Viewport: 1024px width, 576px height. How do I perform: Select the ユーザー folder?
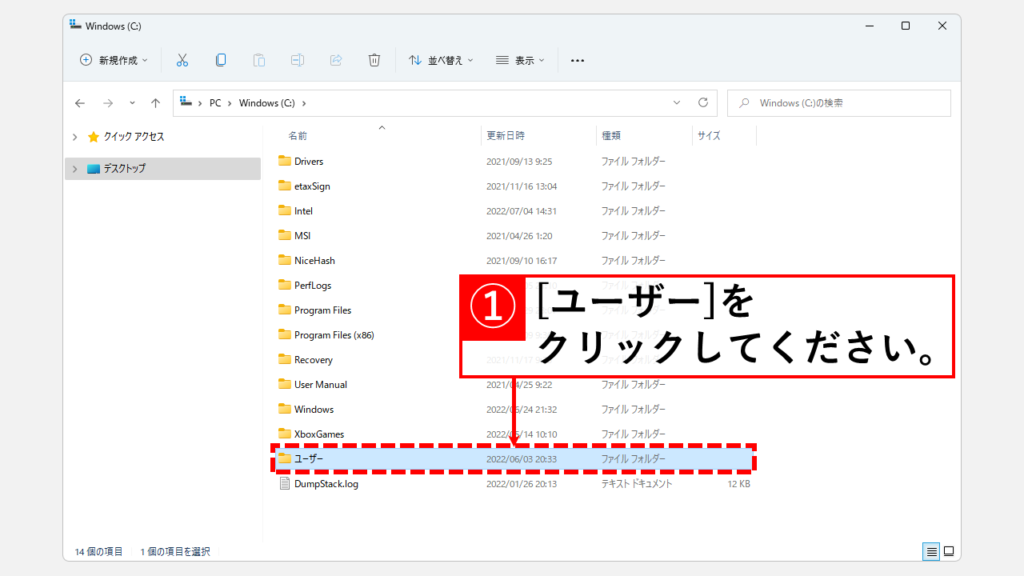[309, 458]
